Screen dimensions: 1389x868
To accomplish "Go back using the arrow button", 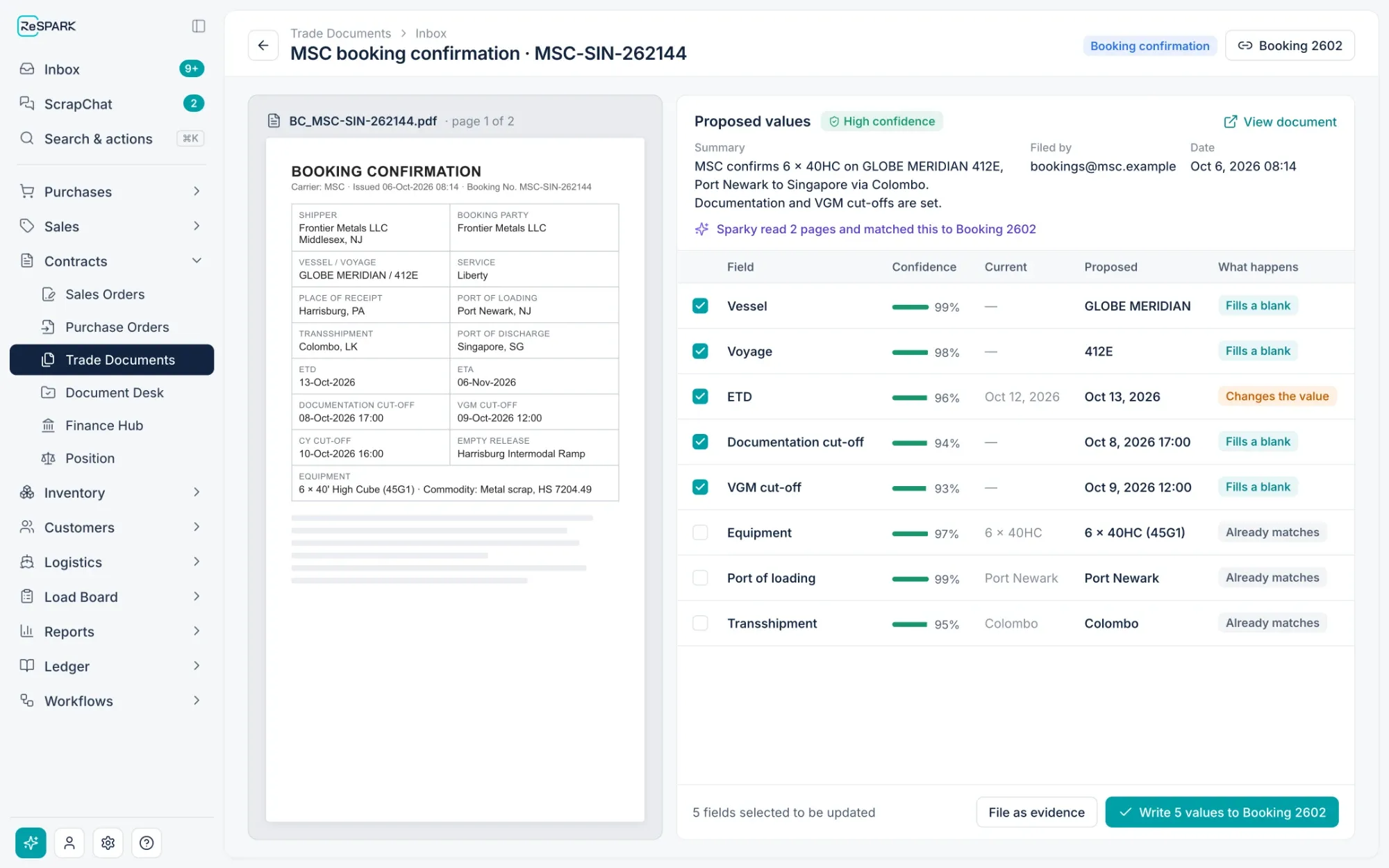I will 263,45.
